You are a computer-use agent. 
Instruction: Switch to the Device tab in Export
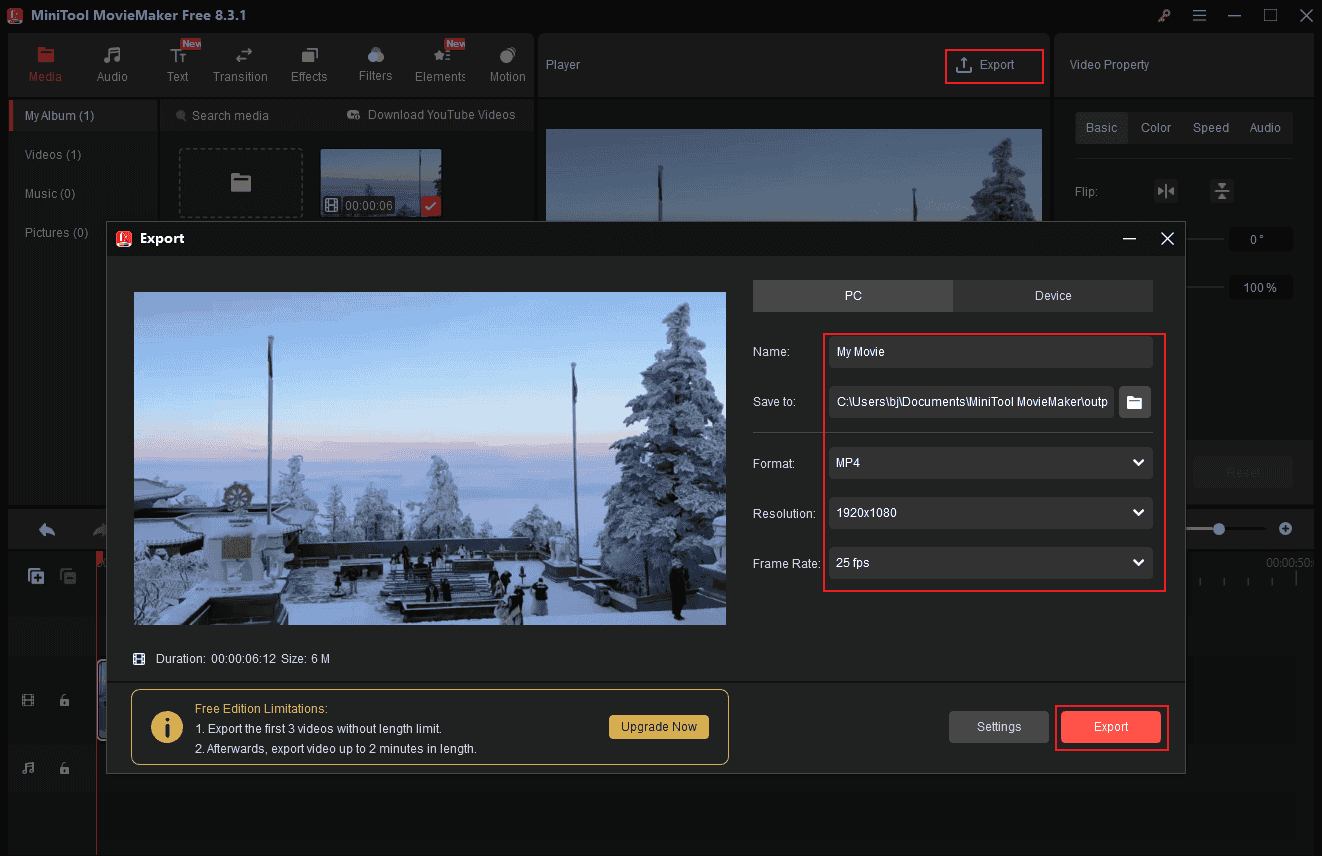point(1053,295)
